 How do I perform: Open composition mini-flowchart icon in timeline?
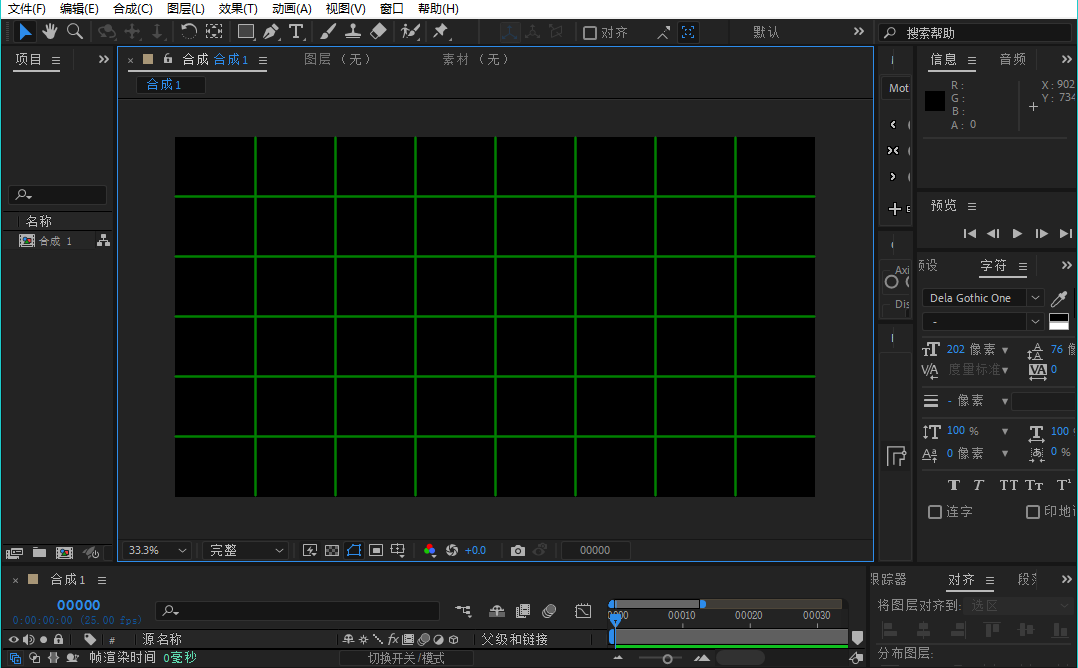(463, 611)
